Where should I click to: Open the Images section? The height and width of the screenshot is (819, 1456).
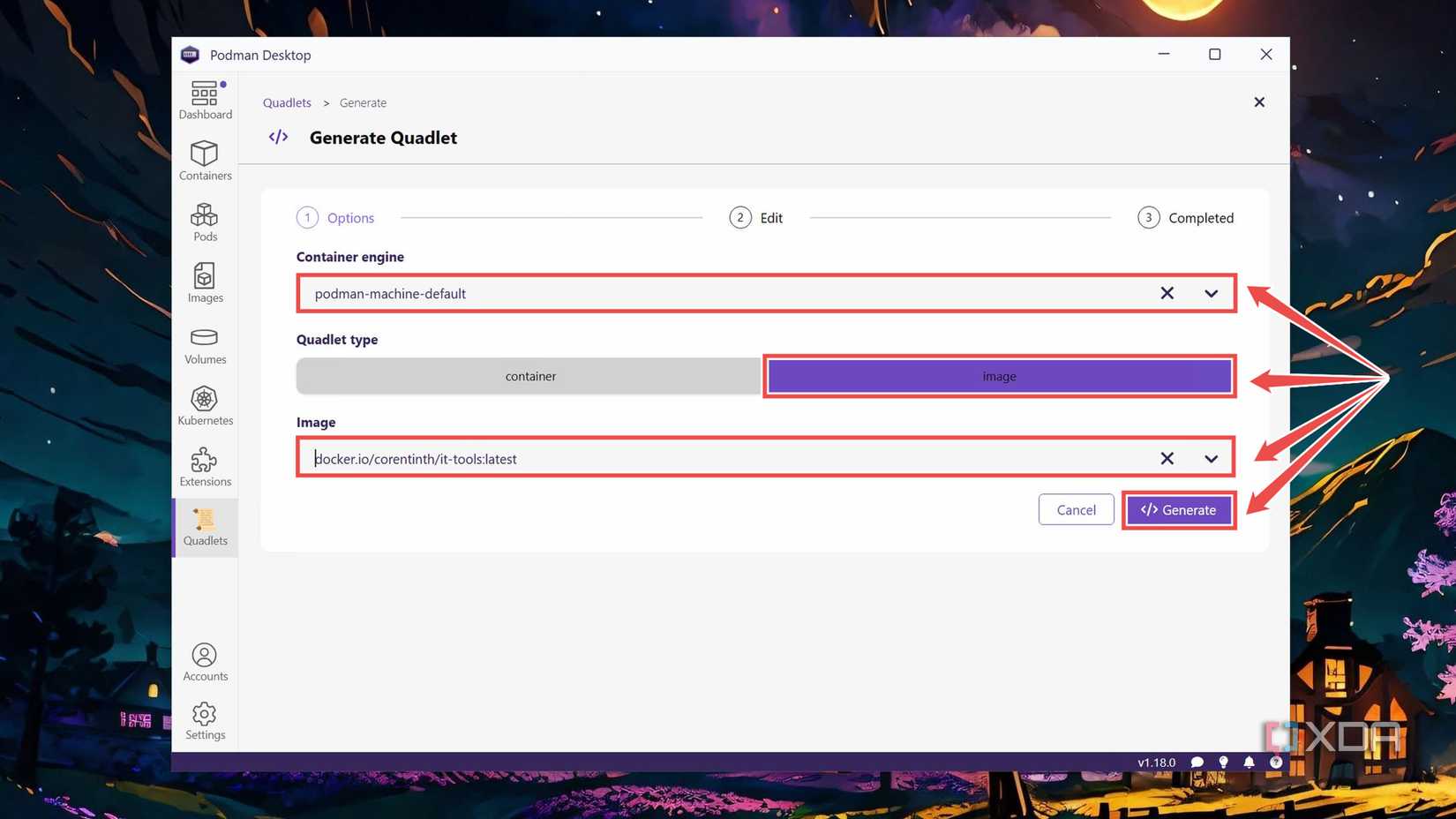coord(205,282)
